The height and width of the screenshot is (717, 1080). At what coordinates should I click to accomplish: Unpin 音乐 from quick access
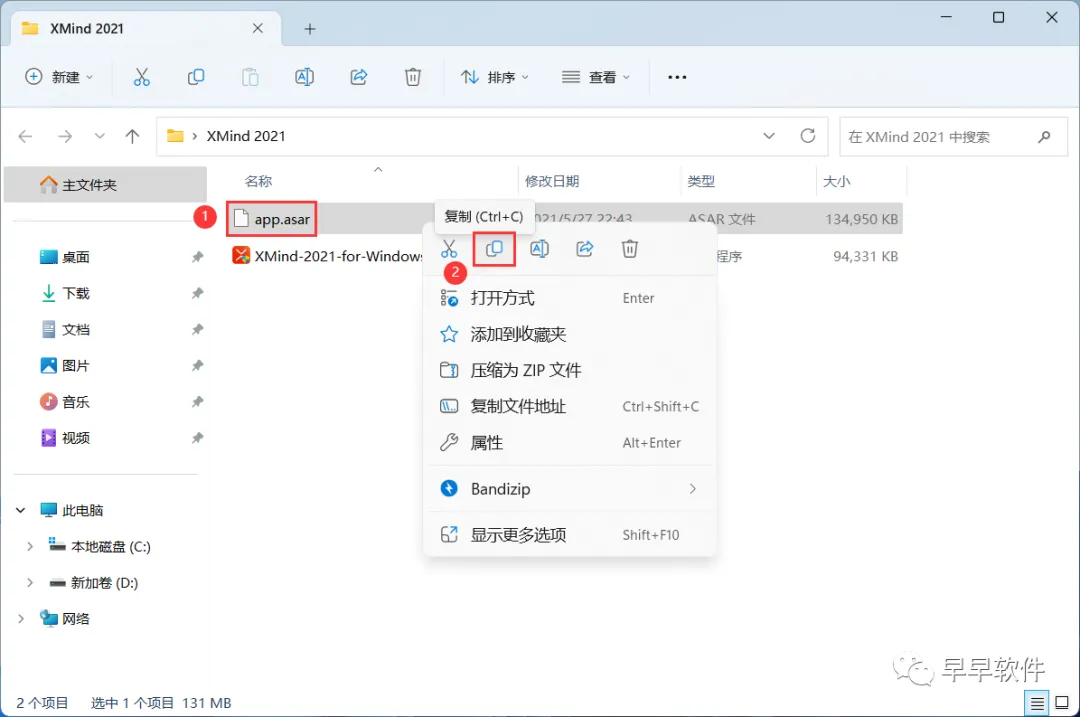198,402
